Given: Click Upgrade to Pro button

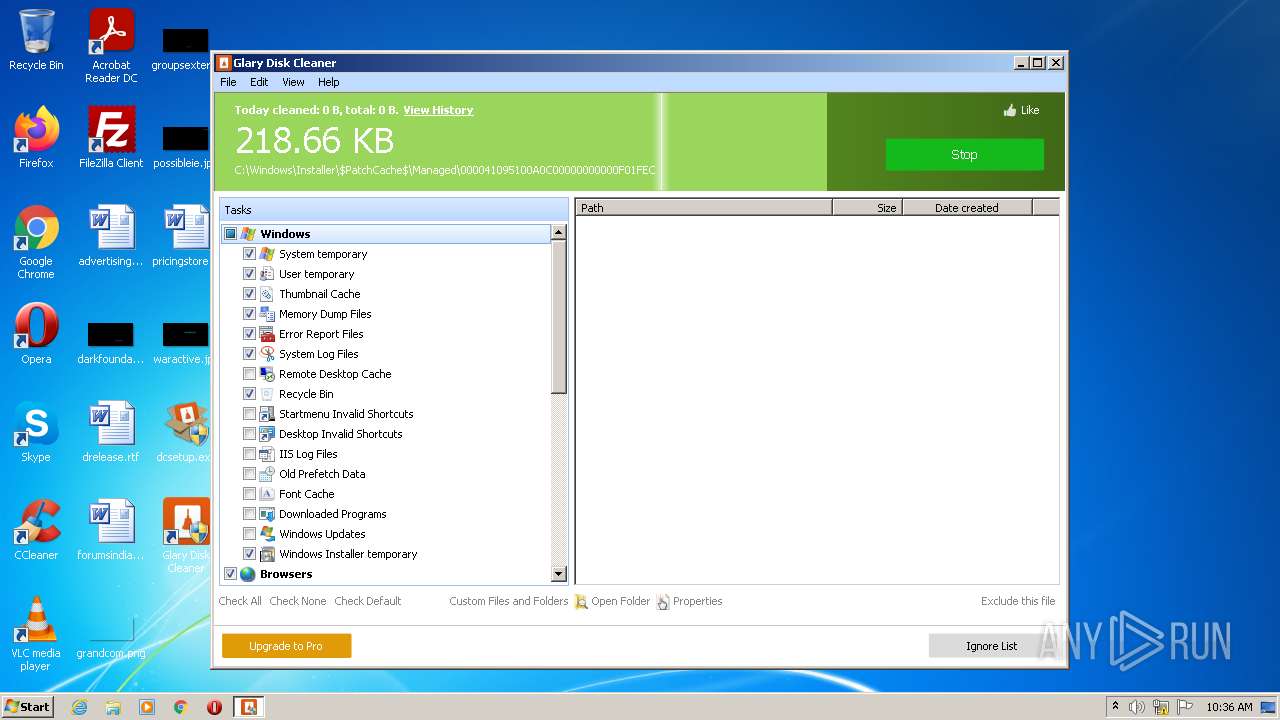Looking at the screenshot, I should tap(286, 646).
